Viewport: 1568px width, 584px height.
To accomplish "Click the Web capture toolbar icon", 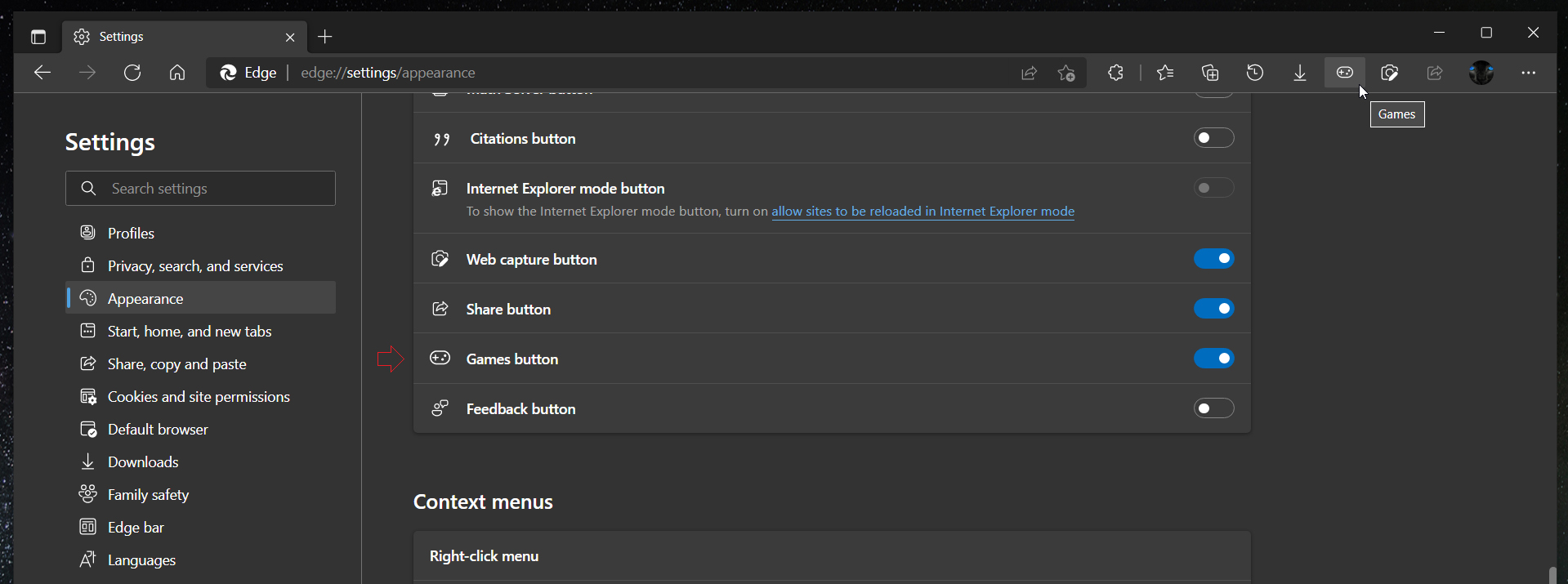I will click(x=1389, y=73).
